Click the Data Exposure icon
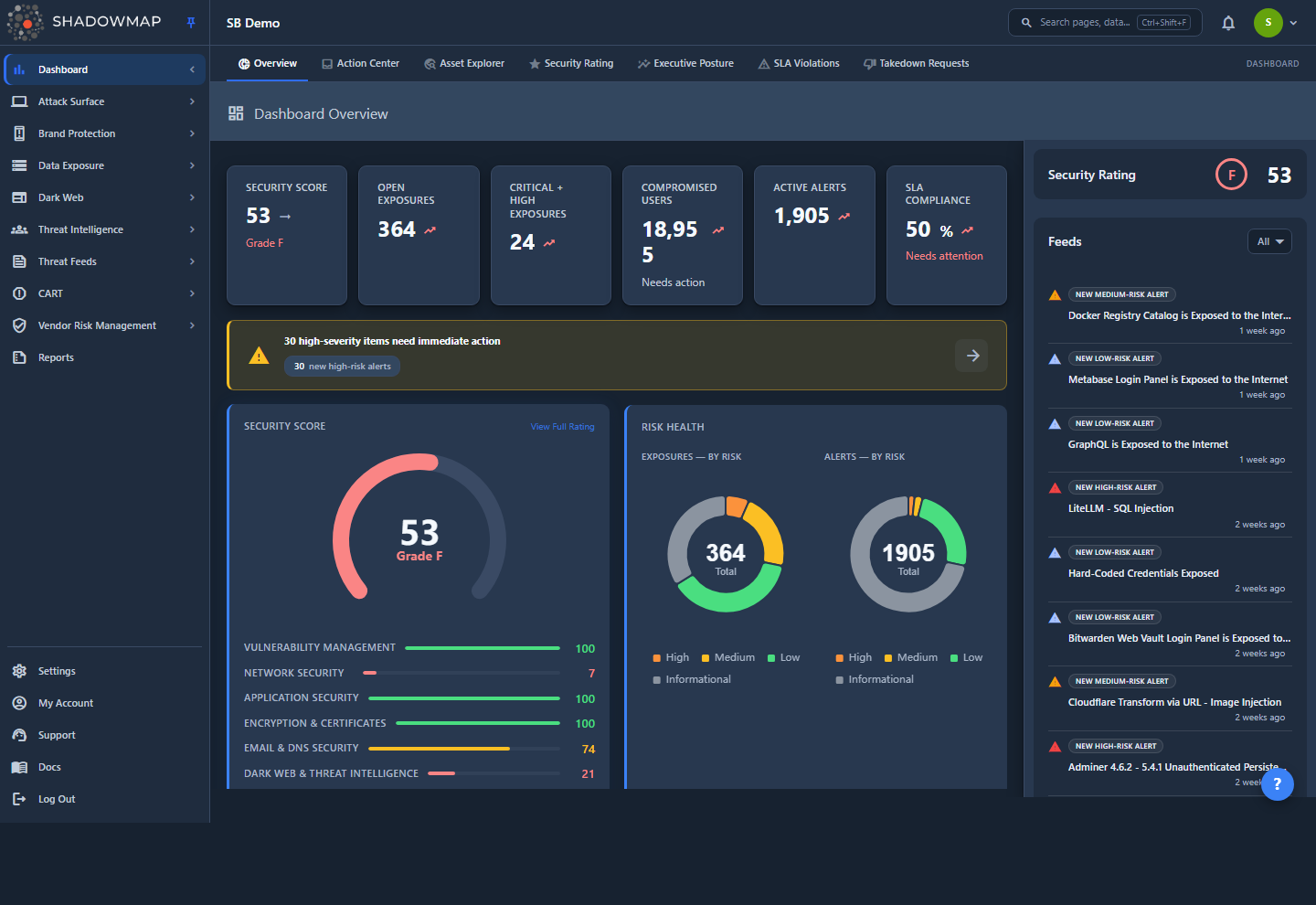The width and height of the screenshot is (1316, 905). 19,165
